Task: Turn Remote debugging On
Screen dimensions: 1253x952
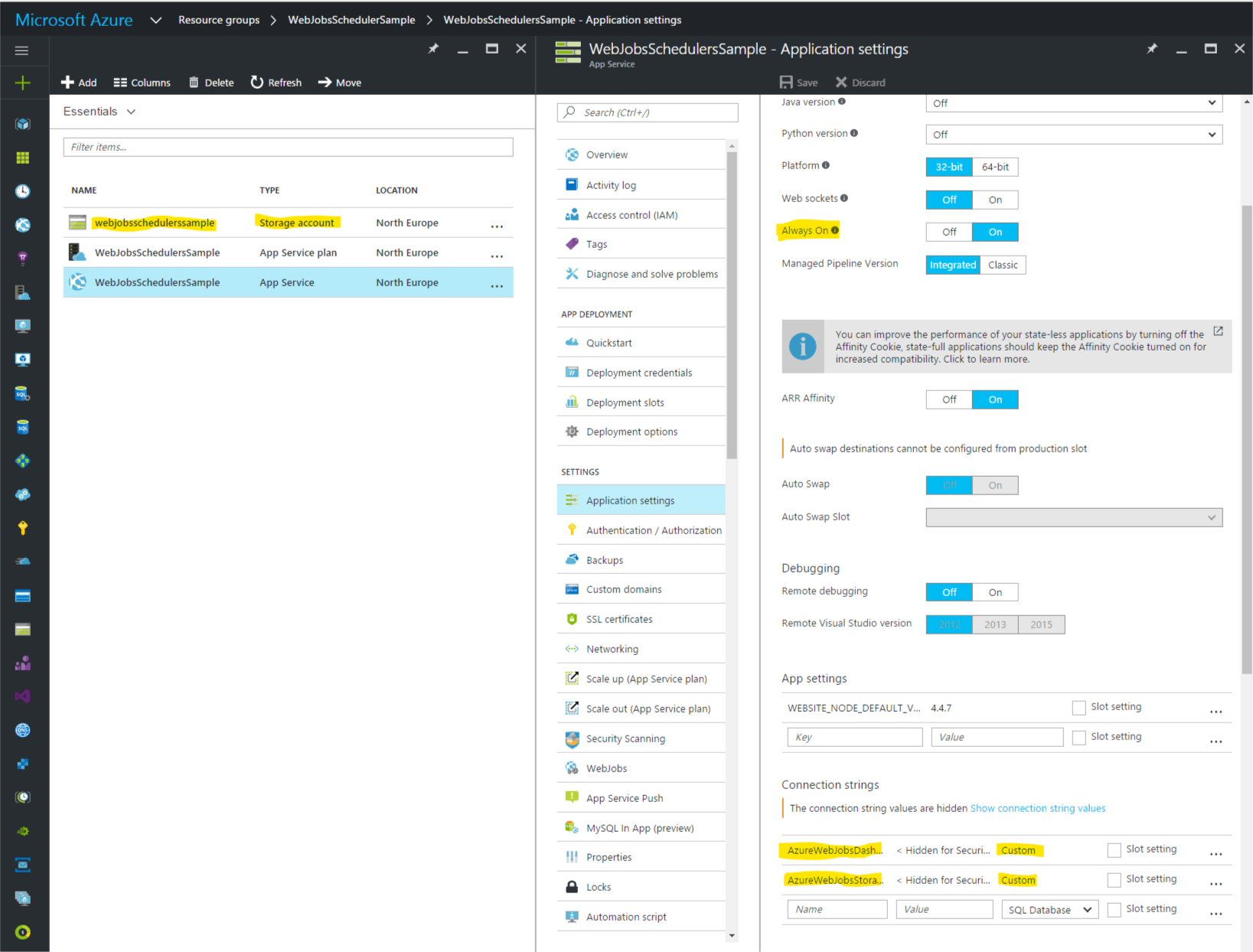Action: (995, 592)
